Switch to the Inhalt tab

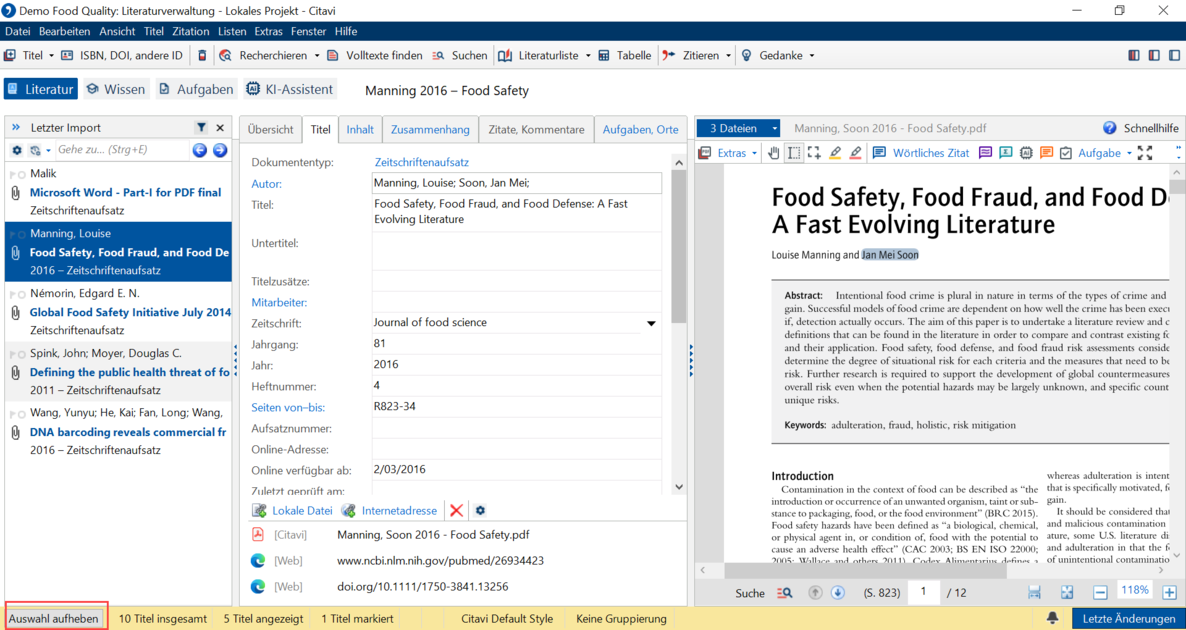[x=360, y=129]
